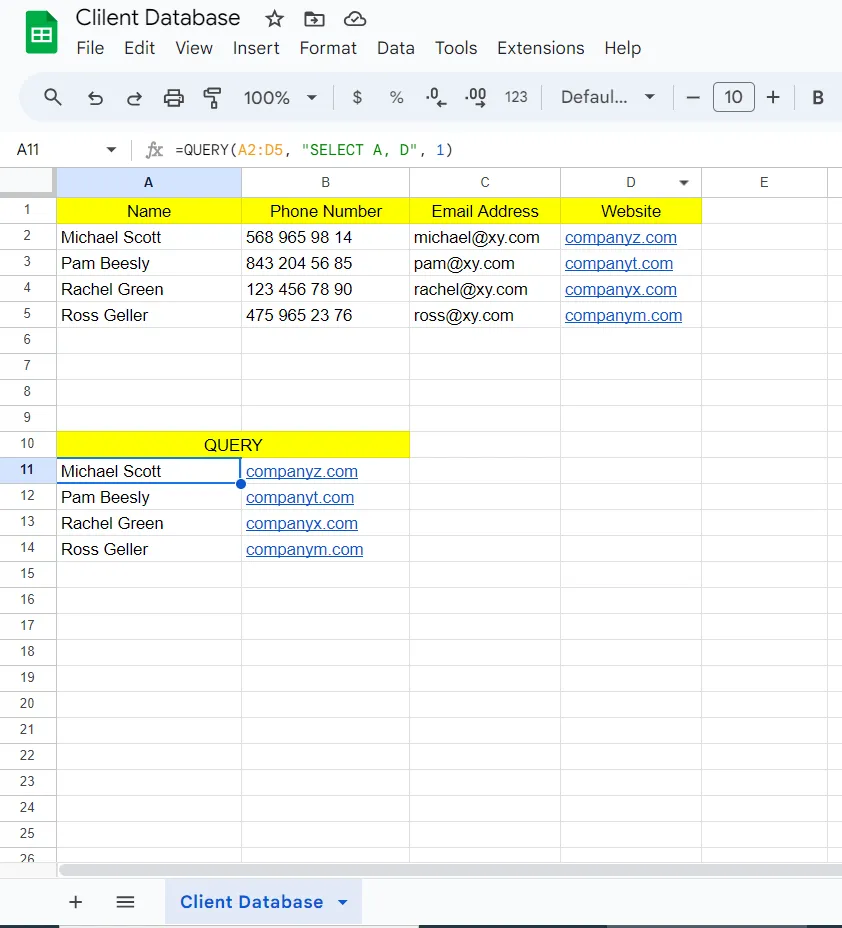This screenshot has height=928, width=842.
Task: Open companyx.com link in row 4
Action: click(x=621, y=289)
